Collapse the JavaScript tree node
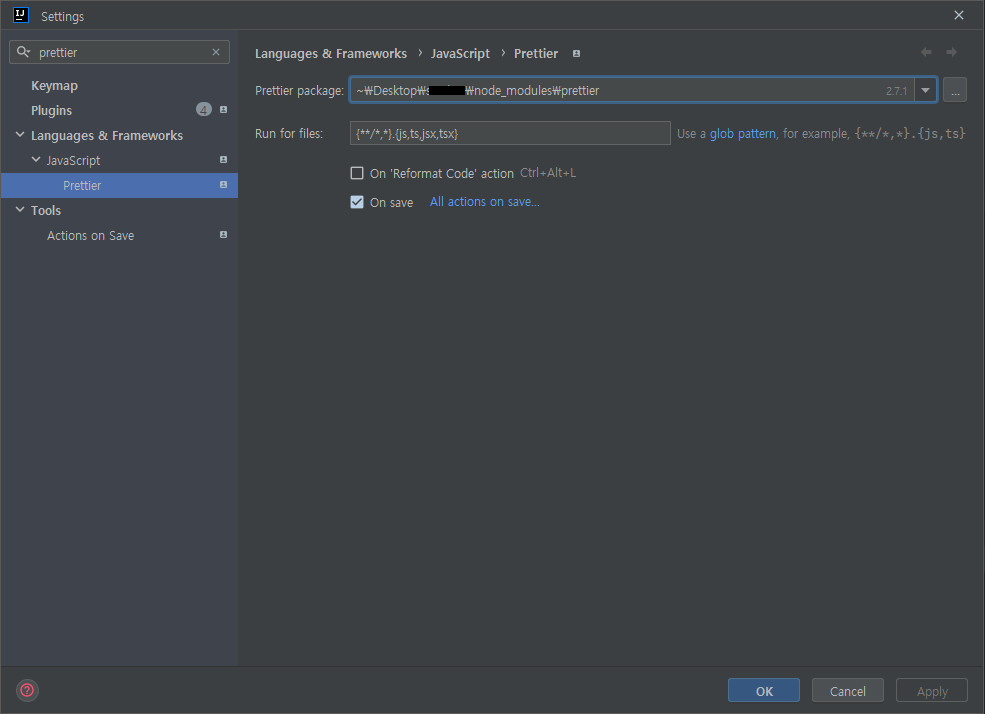The image size is (985, 714). (36, 160)
